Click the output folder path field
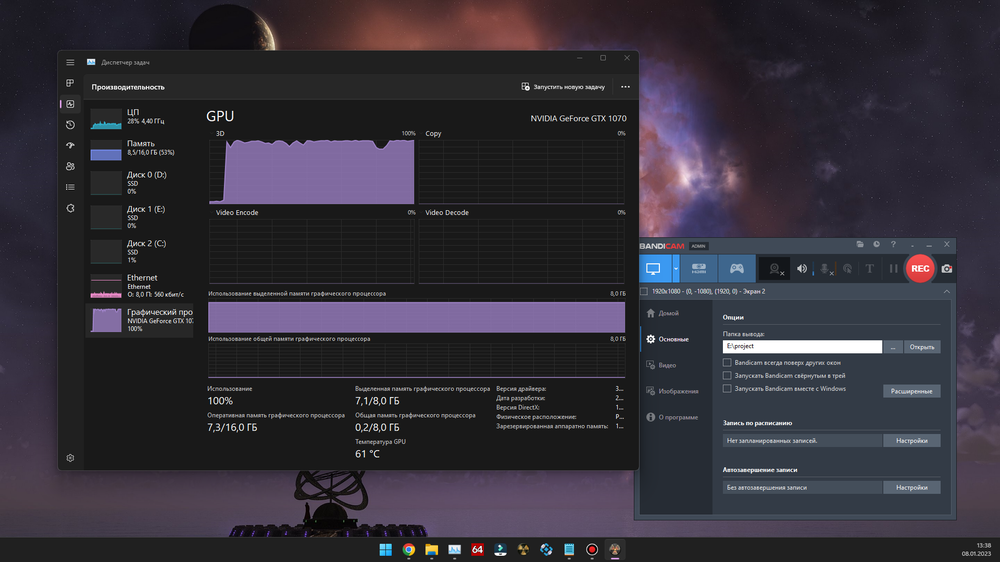This screenshot has height=562, width=1000. (802, 346)
